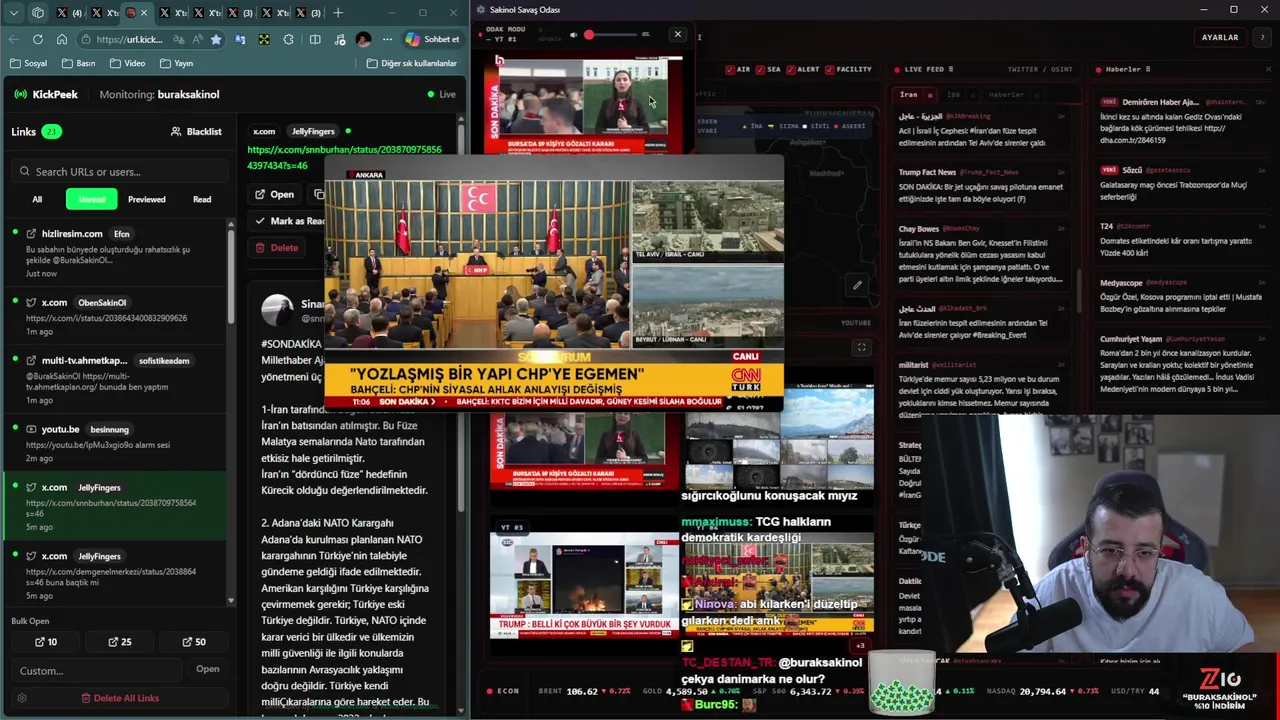Add page to favorites star
Screen dimensions: 1280x720
[x=215, y=39]
